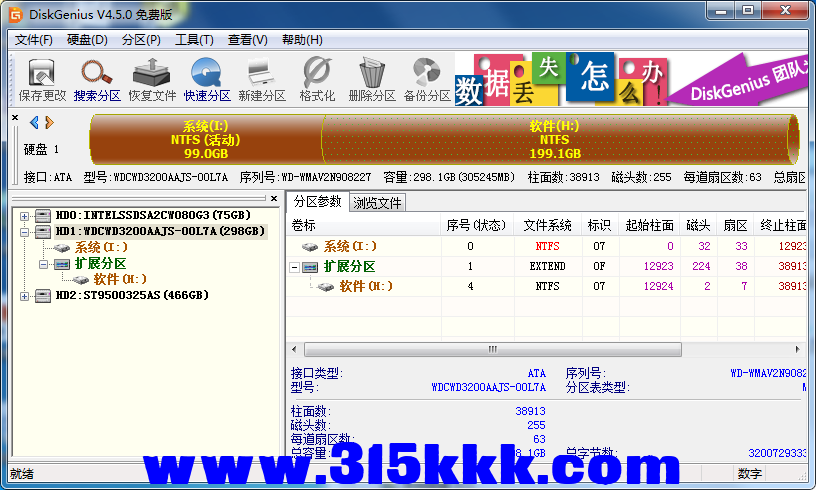Screen dimensions: 816x490
Task: Click the 序号(状态) column header
Action: click(x=477, y=225)
